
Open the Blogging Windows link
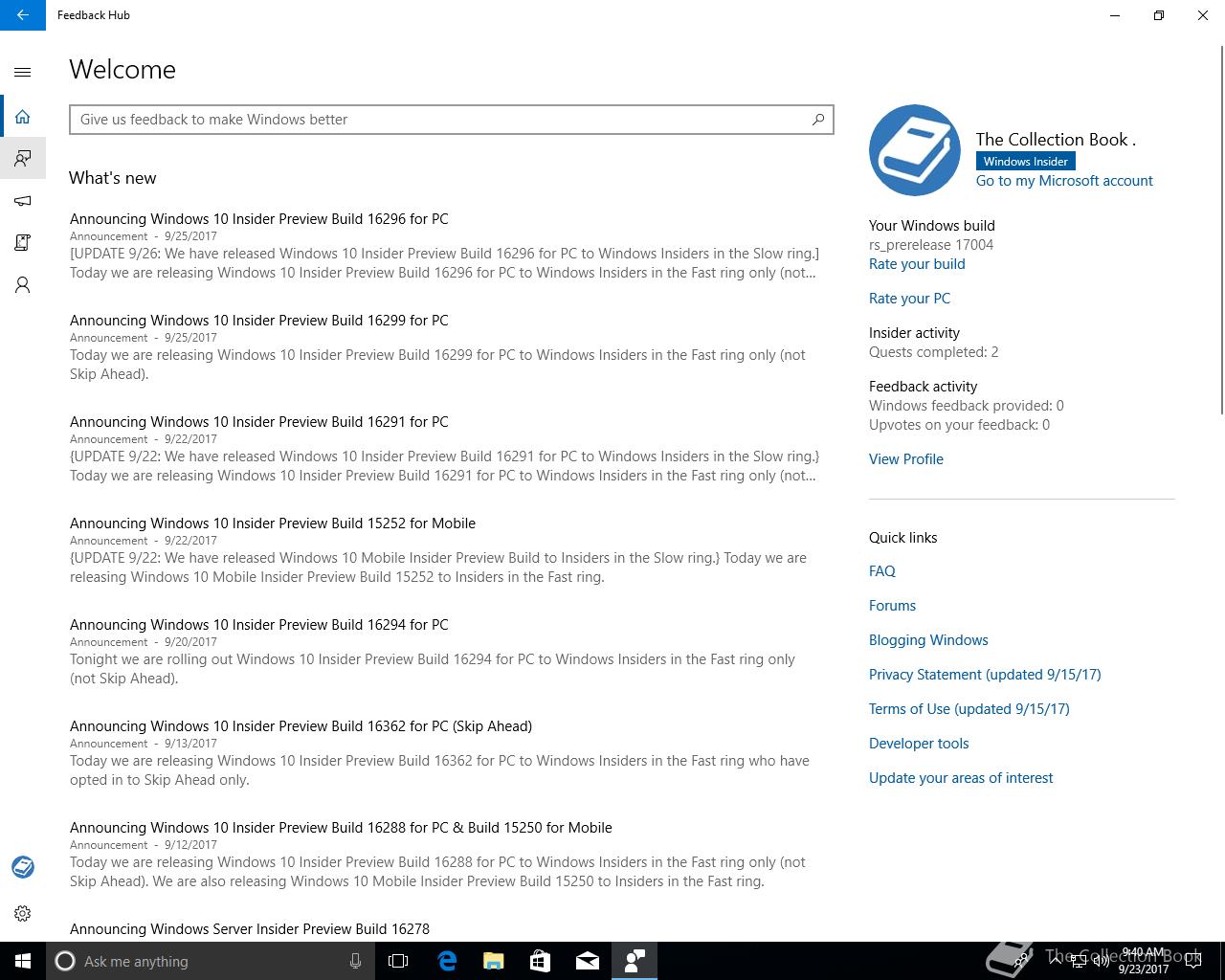tap(928, 640)
